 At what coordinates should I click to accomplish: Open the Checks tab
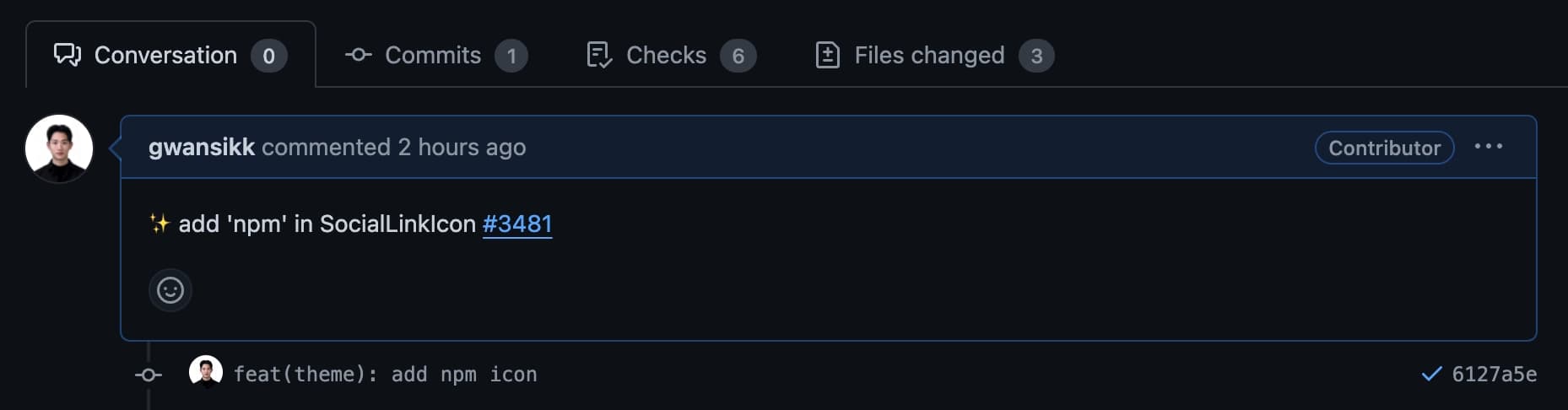671,56
